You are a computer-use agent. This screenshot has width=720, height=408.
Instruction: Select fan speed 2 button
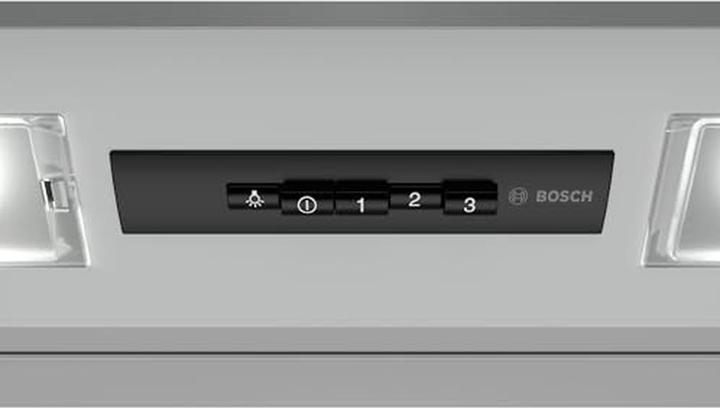(415, 198)
